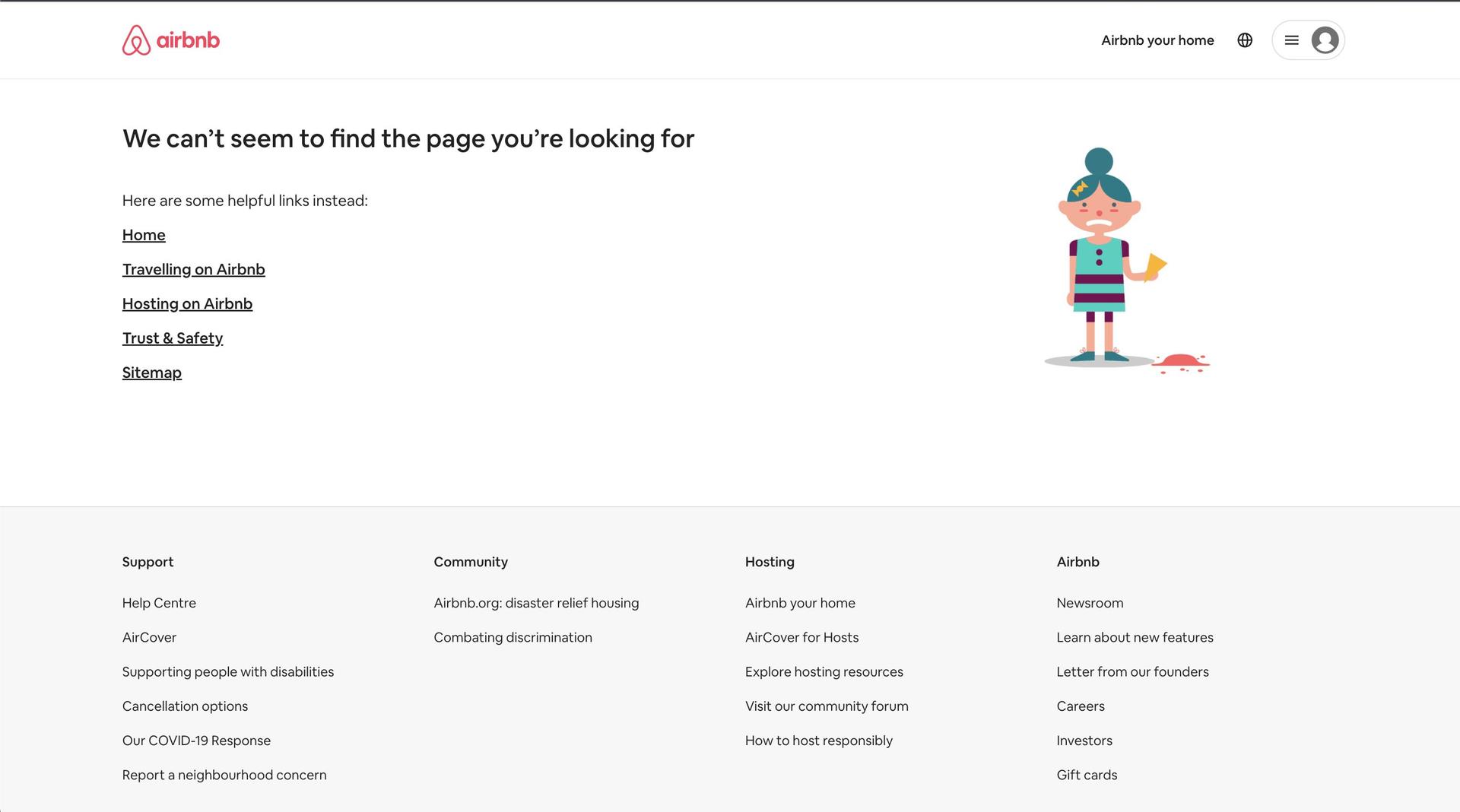Open the hamburger menu icon
This screenshot has height=812, width=1460.
[1291, 40]
